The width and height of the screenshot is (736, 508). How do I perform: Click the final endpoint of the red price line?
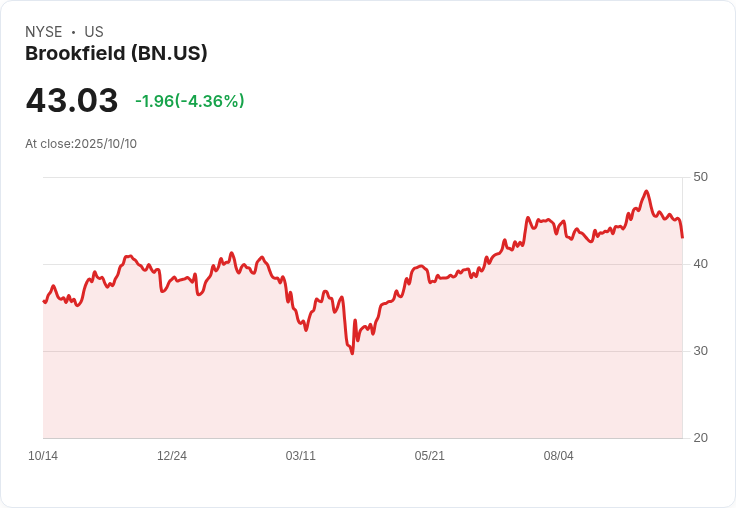pyautogui.click(x=682, y=237)
